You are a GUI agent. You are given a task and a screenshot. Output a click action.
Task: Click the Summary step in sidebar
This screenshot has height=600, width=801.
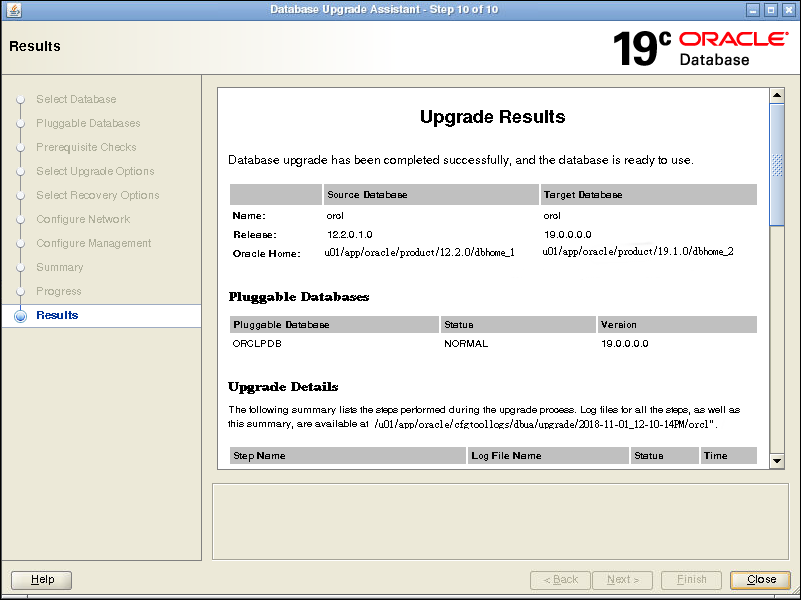(60, 268)
